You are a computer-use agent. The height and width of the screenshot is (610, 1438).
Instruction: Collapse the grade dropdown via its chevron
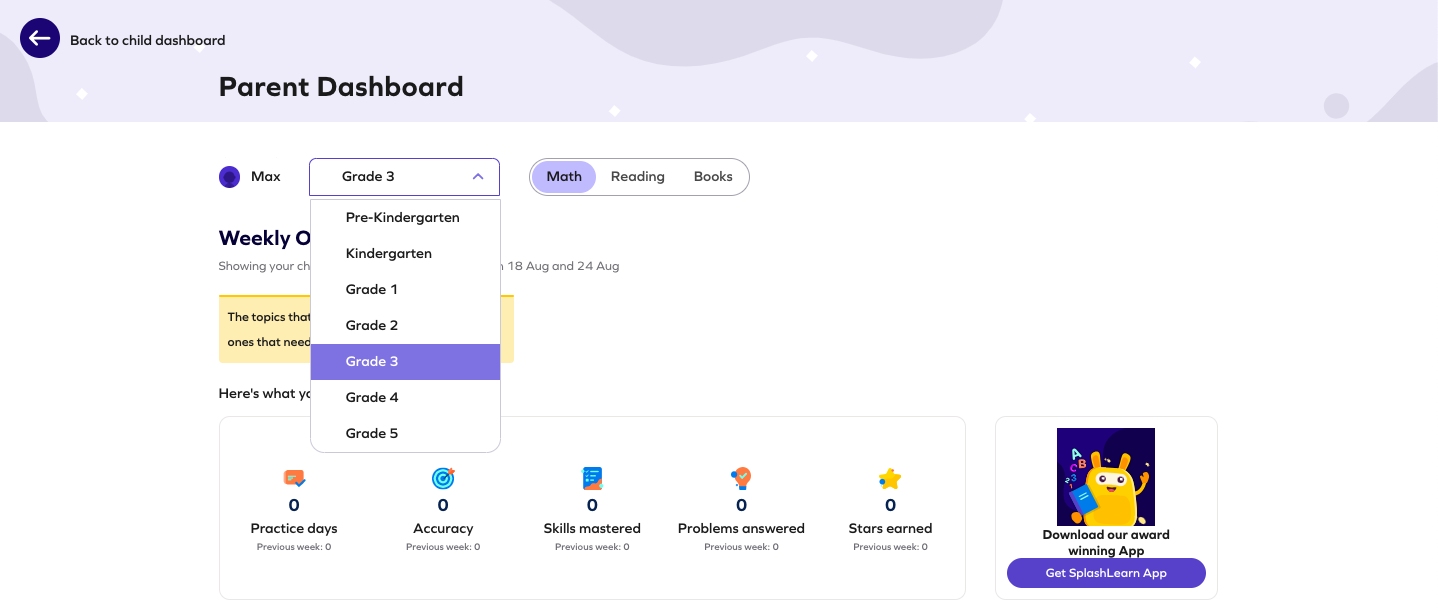478,176
